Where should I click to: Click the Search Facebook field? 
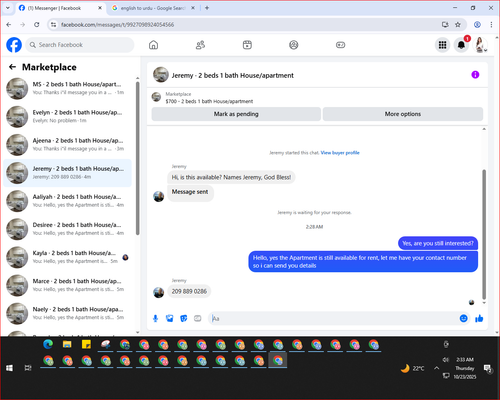click(80, 45)
